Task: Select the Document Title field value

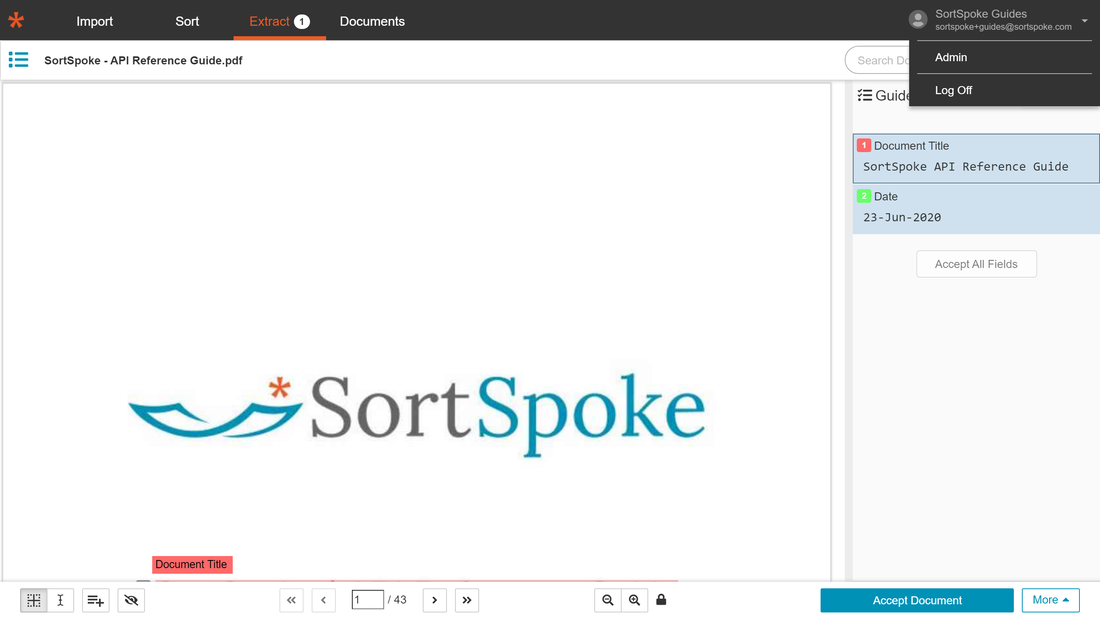Action: pyautogui.click(x=965, y=167)
